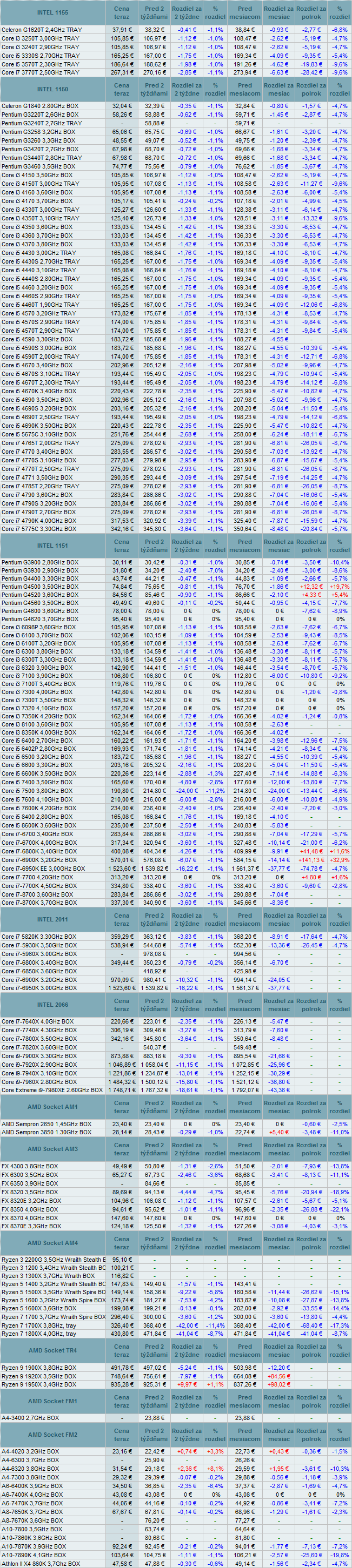Select the Ryzen 9 1900X 3,8GHz BOX row
352x1568 pixels.
coord(176,1367)
